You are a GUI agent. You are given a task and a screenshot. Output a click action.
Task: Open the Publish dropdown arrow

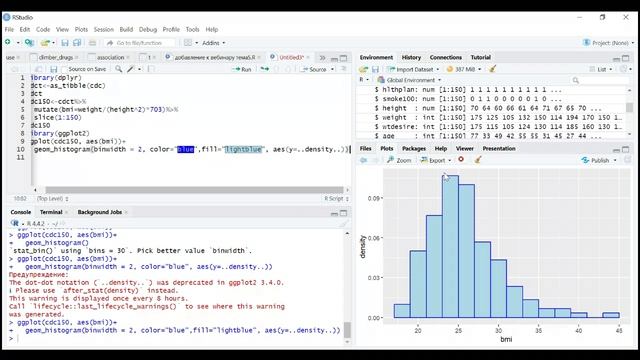coord(615,160)
